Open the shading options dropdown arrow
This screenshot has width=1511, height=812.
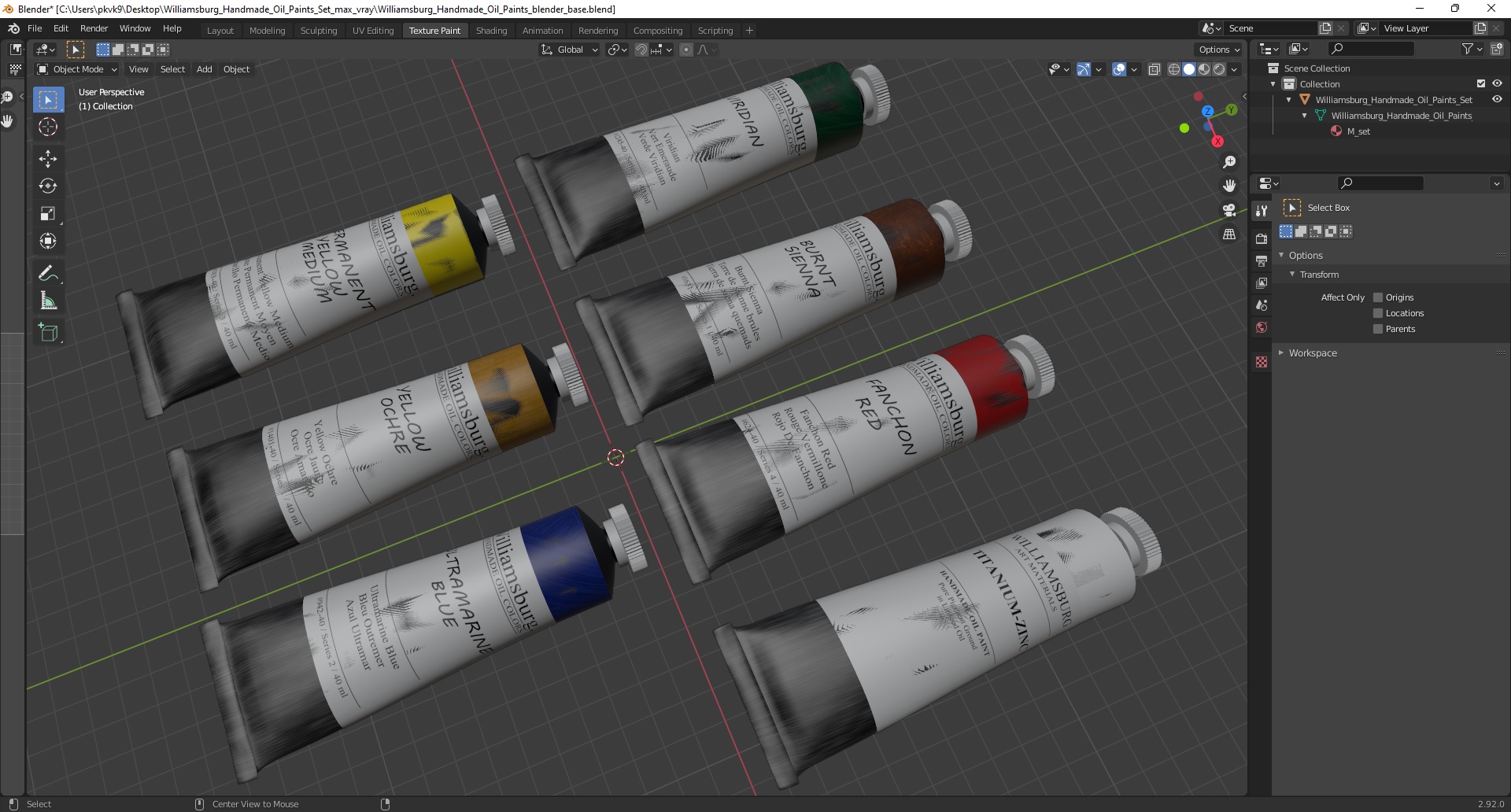tap(1234, 69)
